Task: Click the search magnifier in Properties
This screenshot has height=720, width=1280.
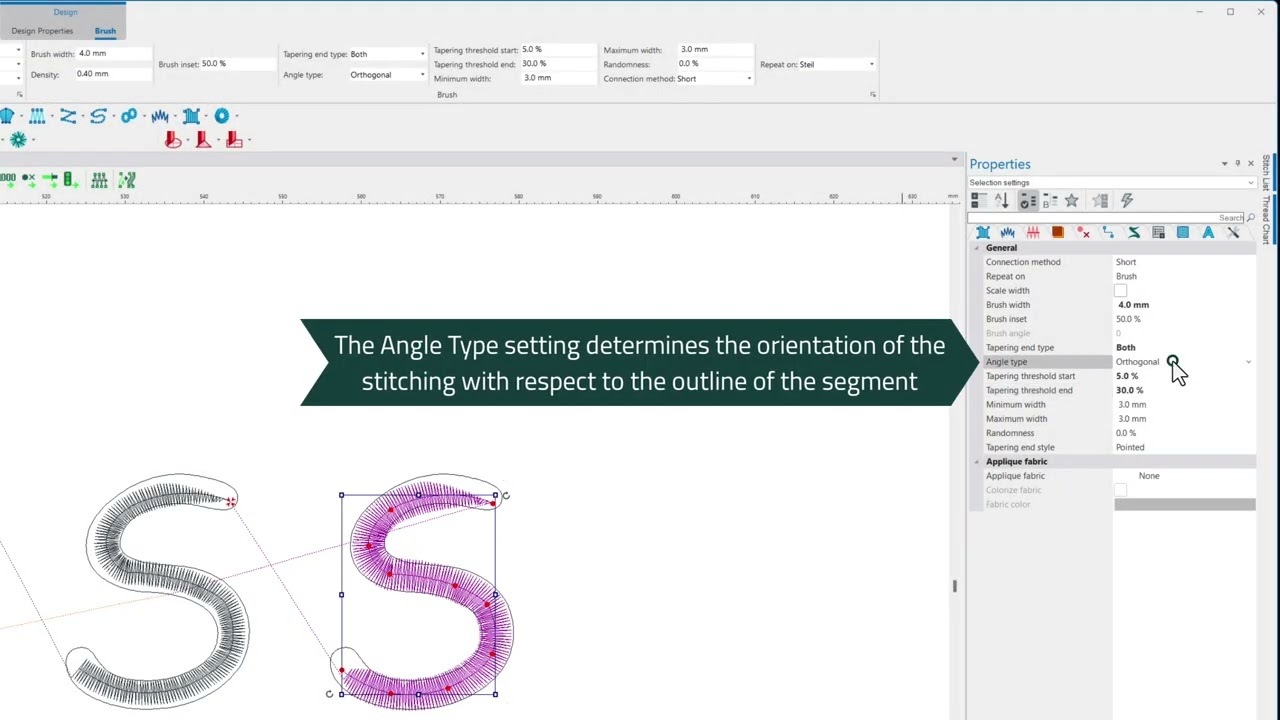Action: pyautogui.click(x=1250, y=217)
